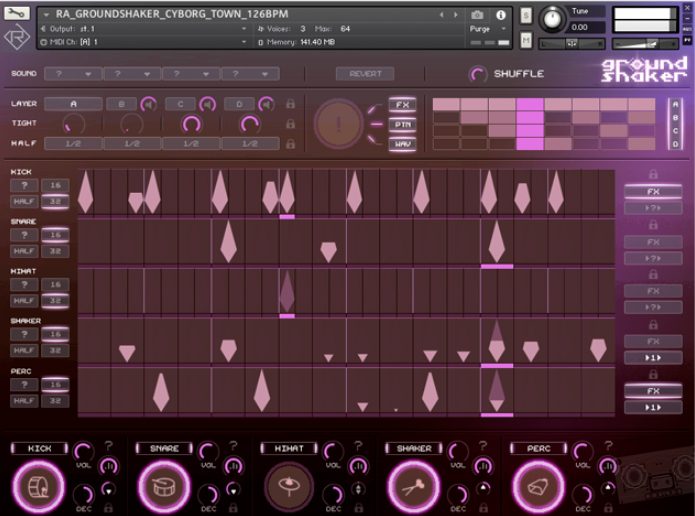This screenshot has width=695, height=516.
Task: Open third Sound dropdown
Action: (x=191, y=74)
